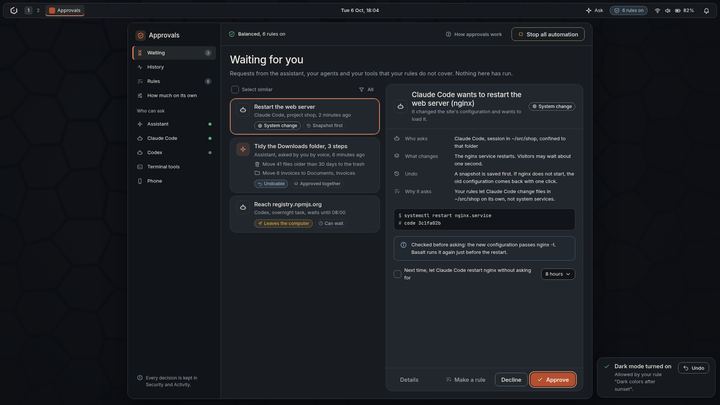Click Leaves the computer tag
720x405 pixels.
(283, 223)
